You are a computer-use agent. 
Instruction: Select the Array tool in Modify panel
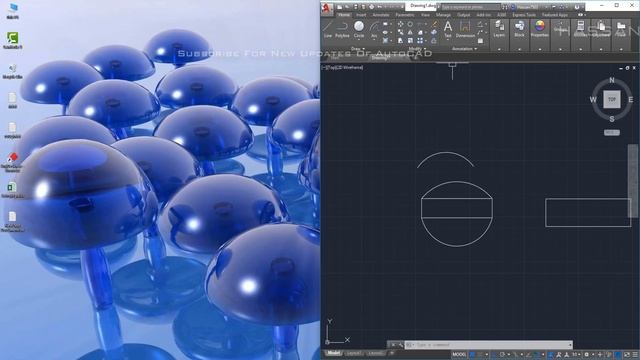pos(420,40)
